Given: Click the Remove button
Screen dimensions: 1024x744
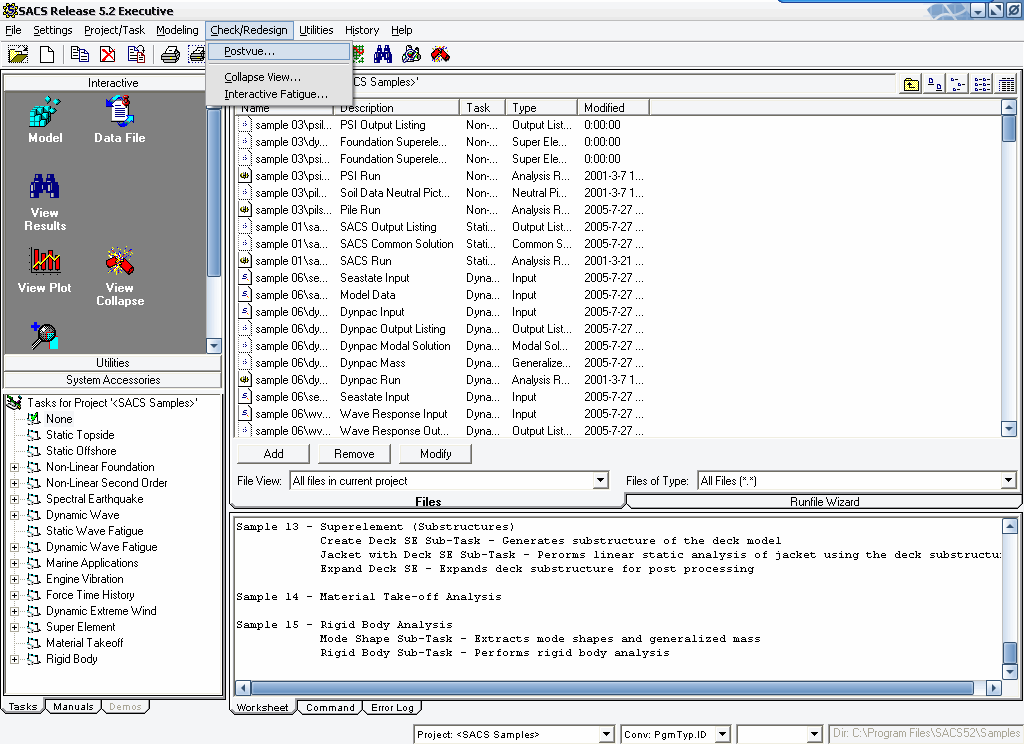Looking at the screenshot, I should (354, 453).
